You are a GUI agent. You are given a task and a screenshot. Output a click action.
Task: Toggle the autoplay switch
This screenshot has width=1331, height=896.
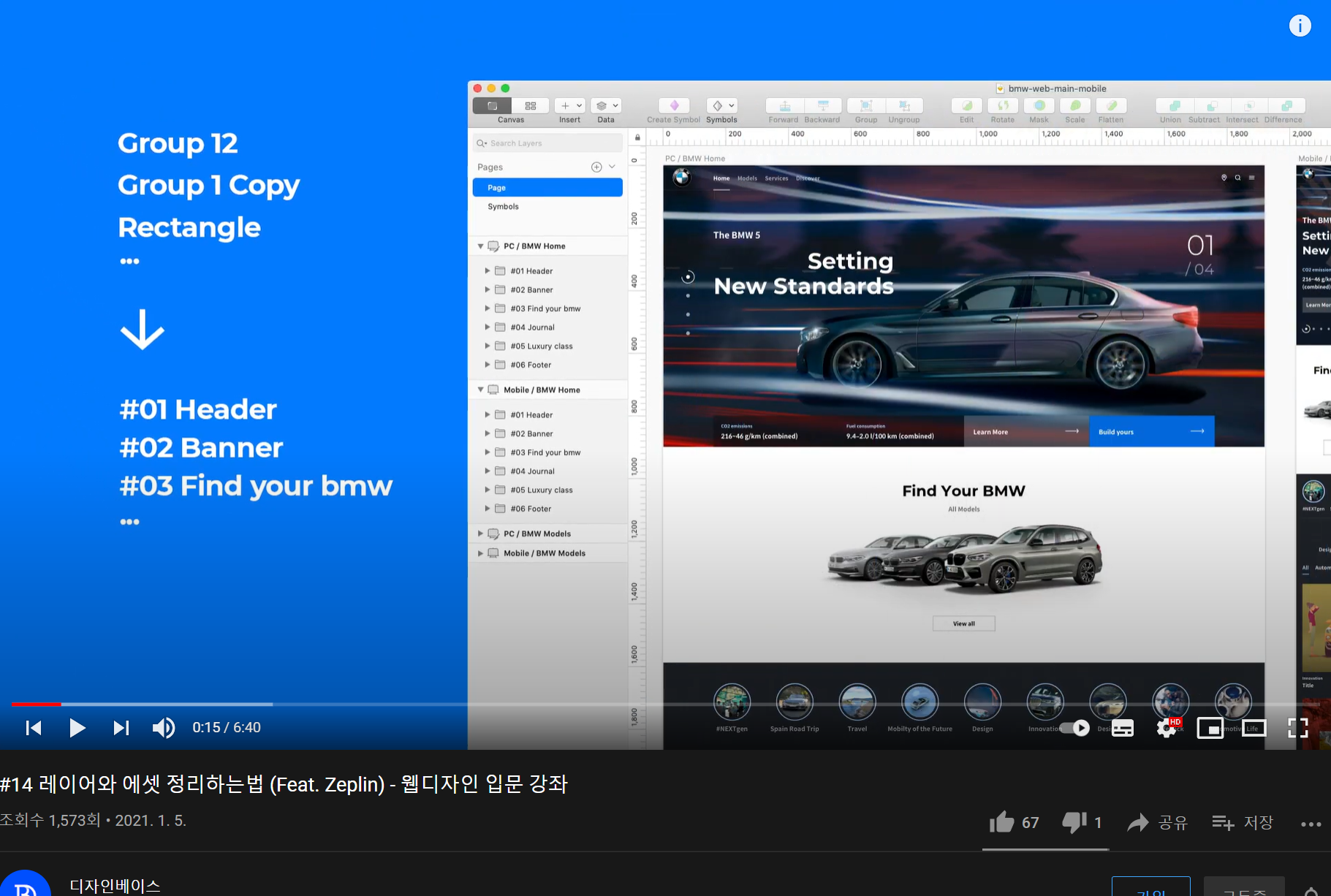[x=1074, y=727]
